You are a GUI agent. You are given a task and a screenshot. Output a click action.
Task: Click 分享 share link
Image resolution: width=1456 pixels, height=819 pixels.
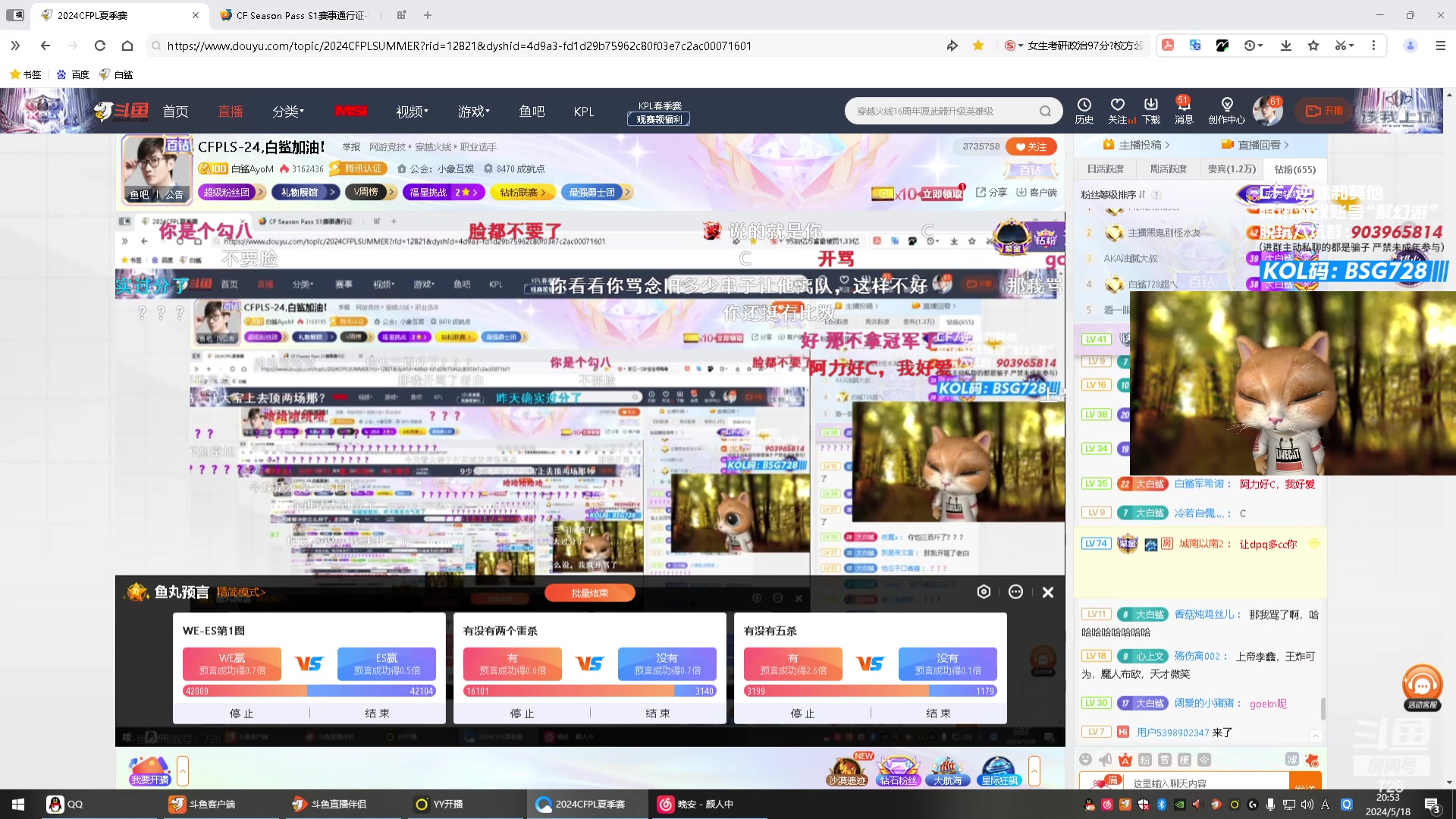[991, 193]
